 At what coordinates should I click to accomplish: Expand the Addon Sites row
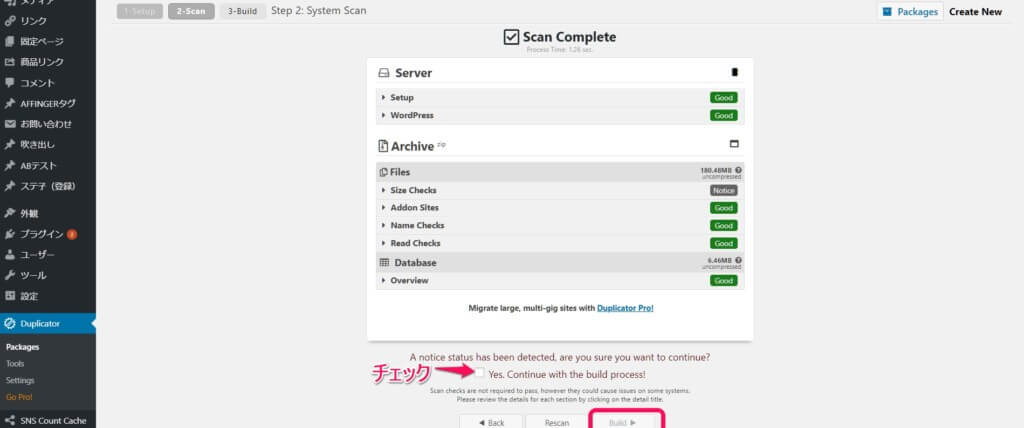coord(560,208)
